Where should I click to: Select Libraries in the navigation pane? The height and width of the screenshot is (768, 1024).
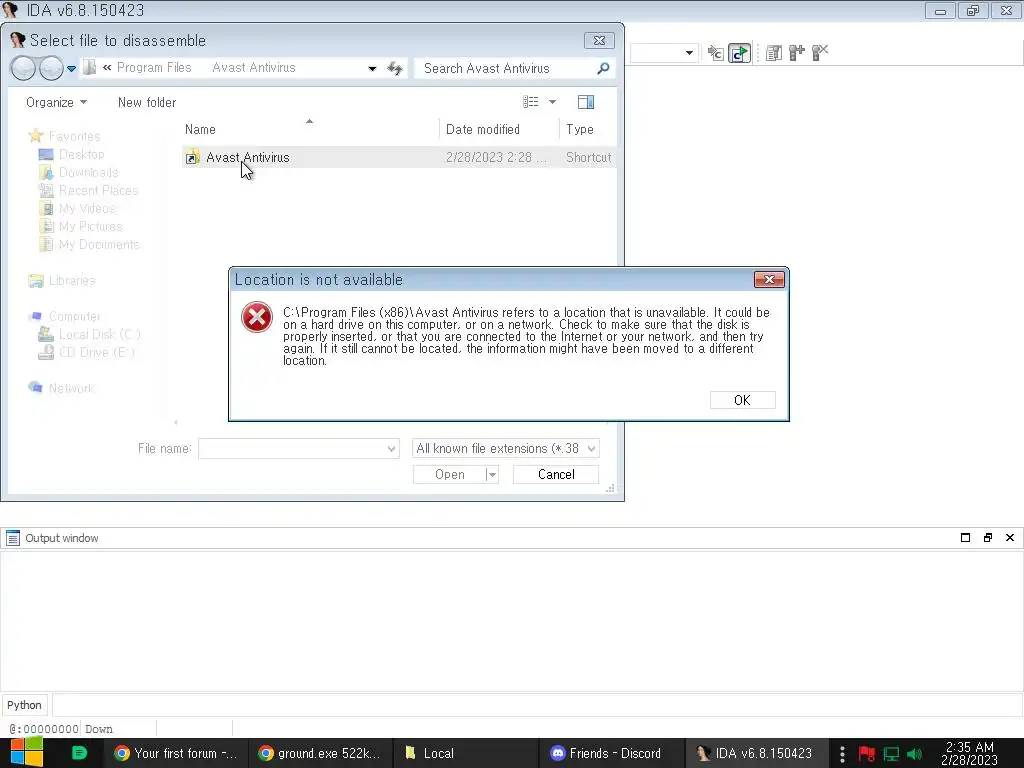click(x=62, y=281)
